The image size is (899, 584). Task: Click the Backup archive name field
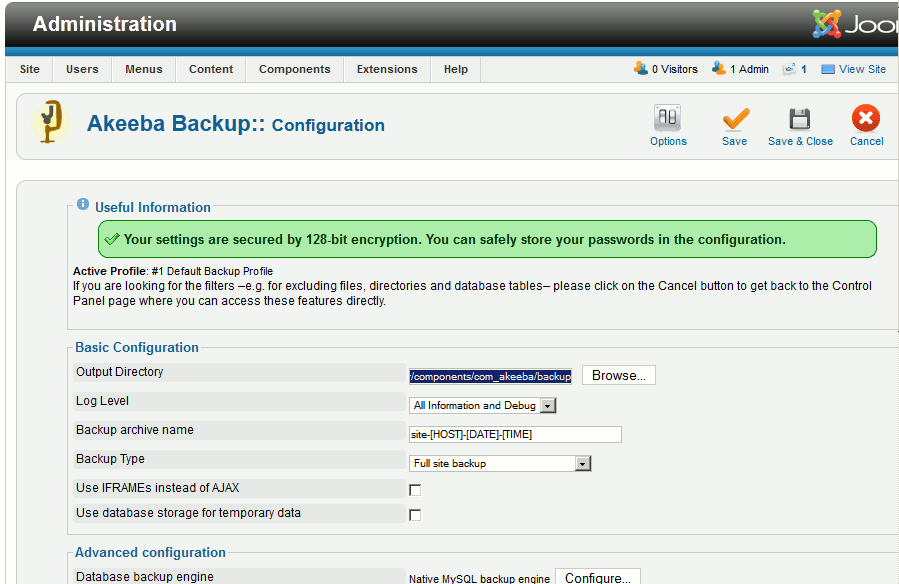coord(515,434)
